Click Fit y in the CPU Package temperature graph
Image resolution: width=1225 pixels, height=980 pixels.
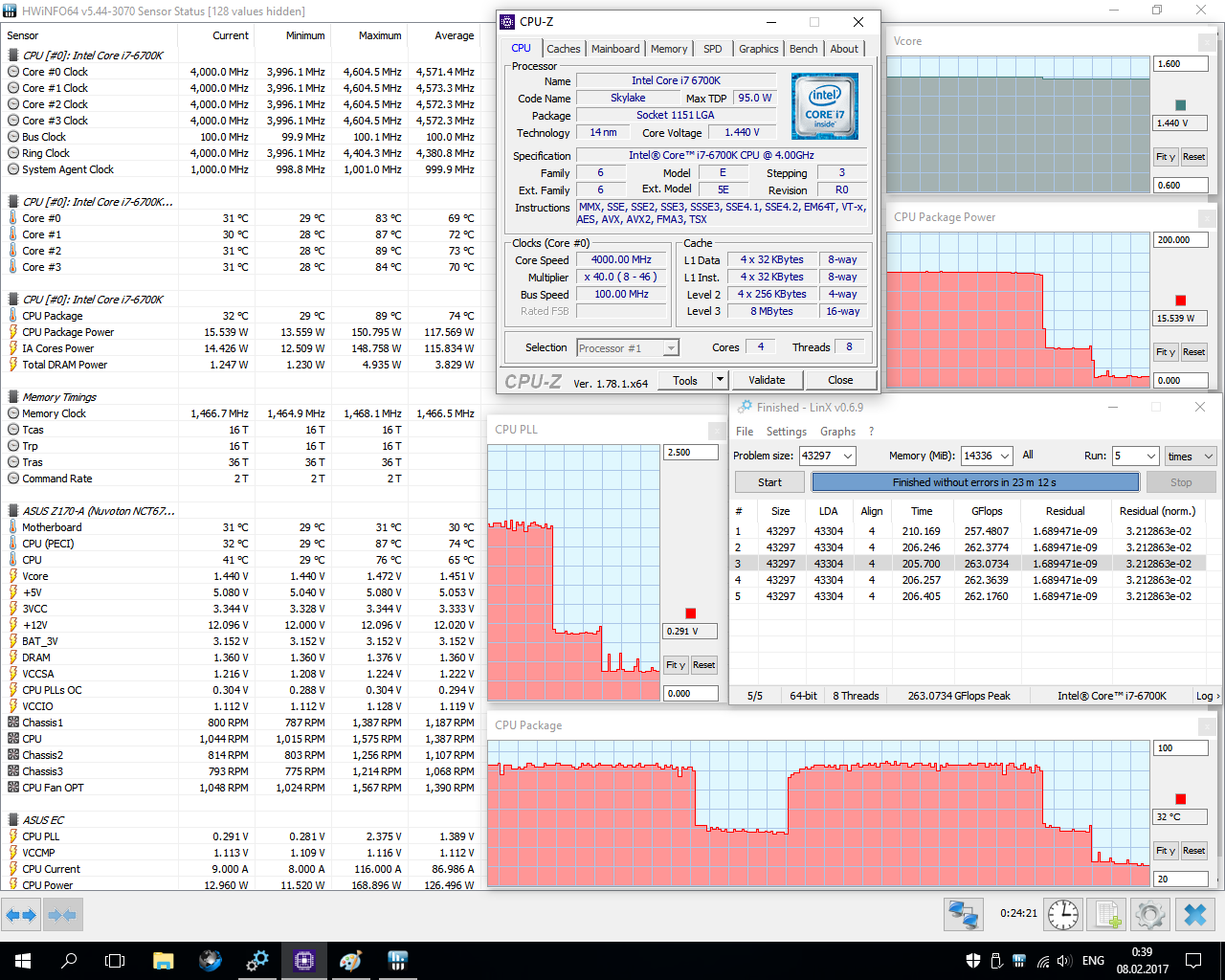[1165, 851]
